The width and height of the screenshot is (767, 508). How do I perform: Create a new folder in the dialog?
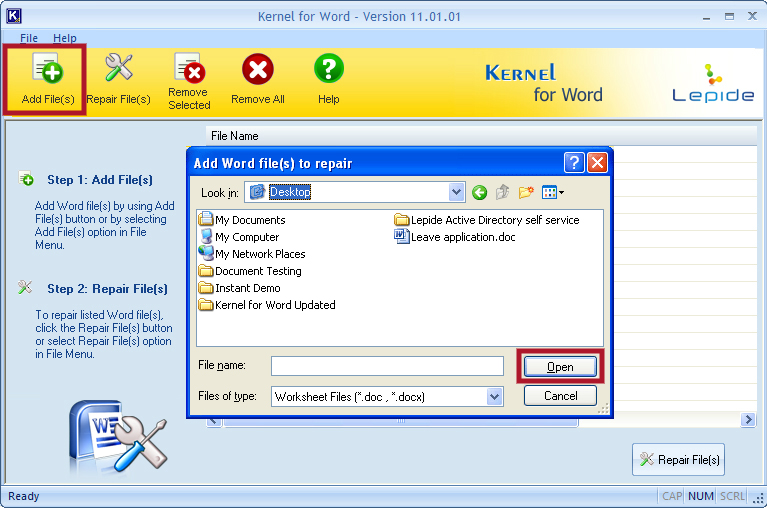(x=526, y=192)
